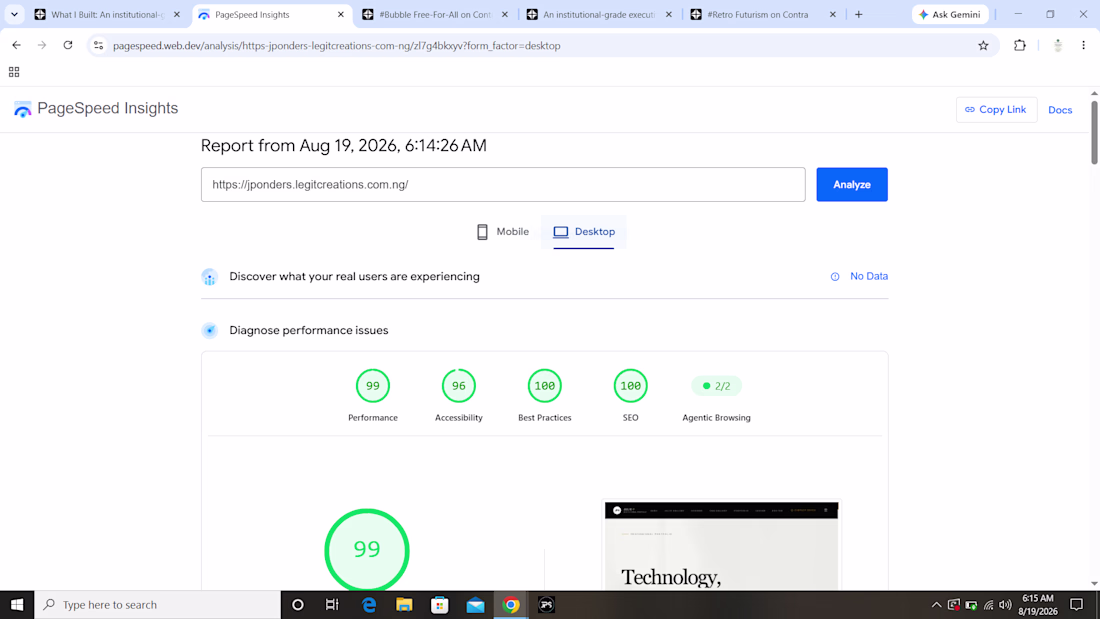Open the tab search dropdown arrow
1100x619 pixels.
(x=14, y=14)
